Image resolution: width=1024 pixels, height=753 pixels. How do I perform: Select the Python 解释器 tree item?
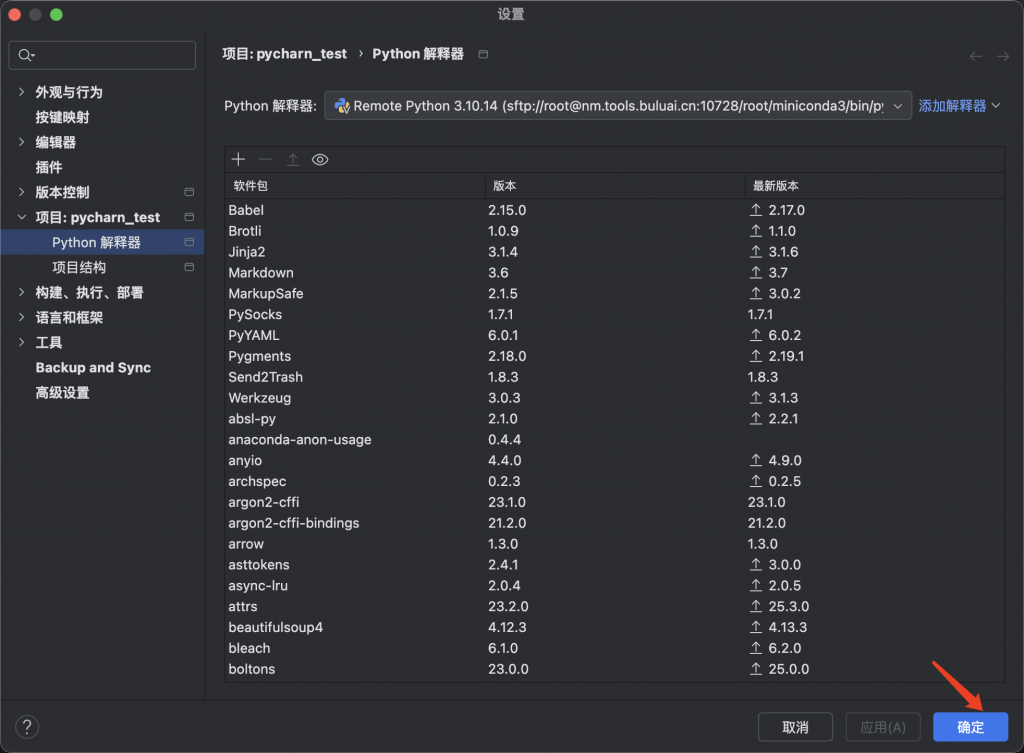tap(103, 242)
